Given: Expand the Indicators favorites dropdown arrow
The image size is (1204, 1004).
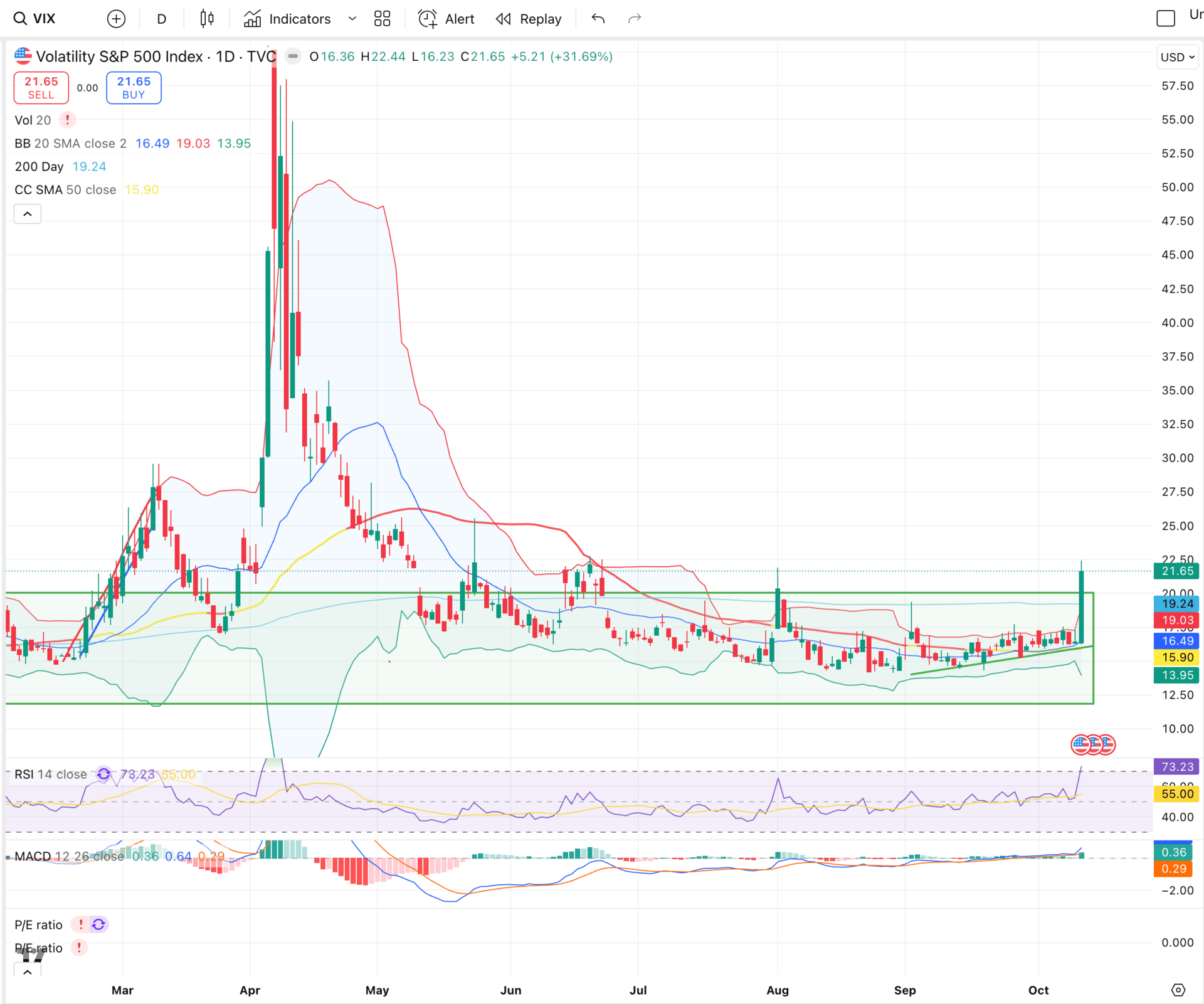Looking at the screenshot, I should point(352,19).
